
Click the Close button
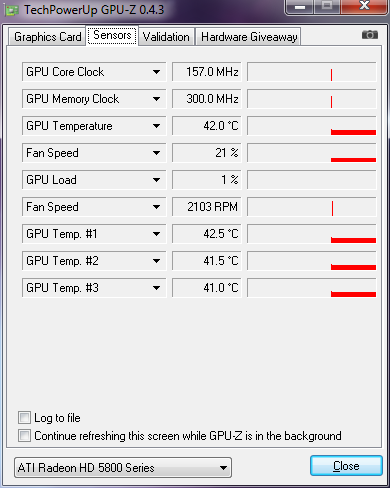point(346,465)
